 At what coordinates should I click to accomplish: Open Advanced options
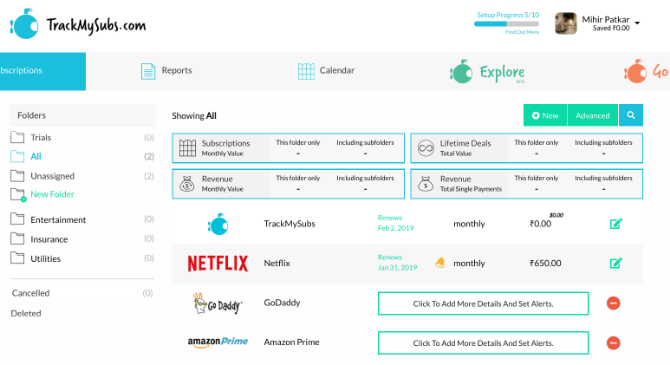tap(593, 115)
